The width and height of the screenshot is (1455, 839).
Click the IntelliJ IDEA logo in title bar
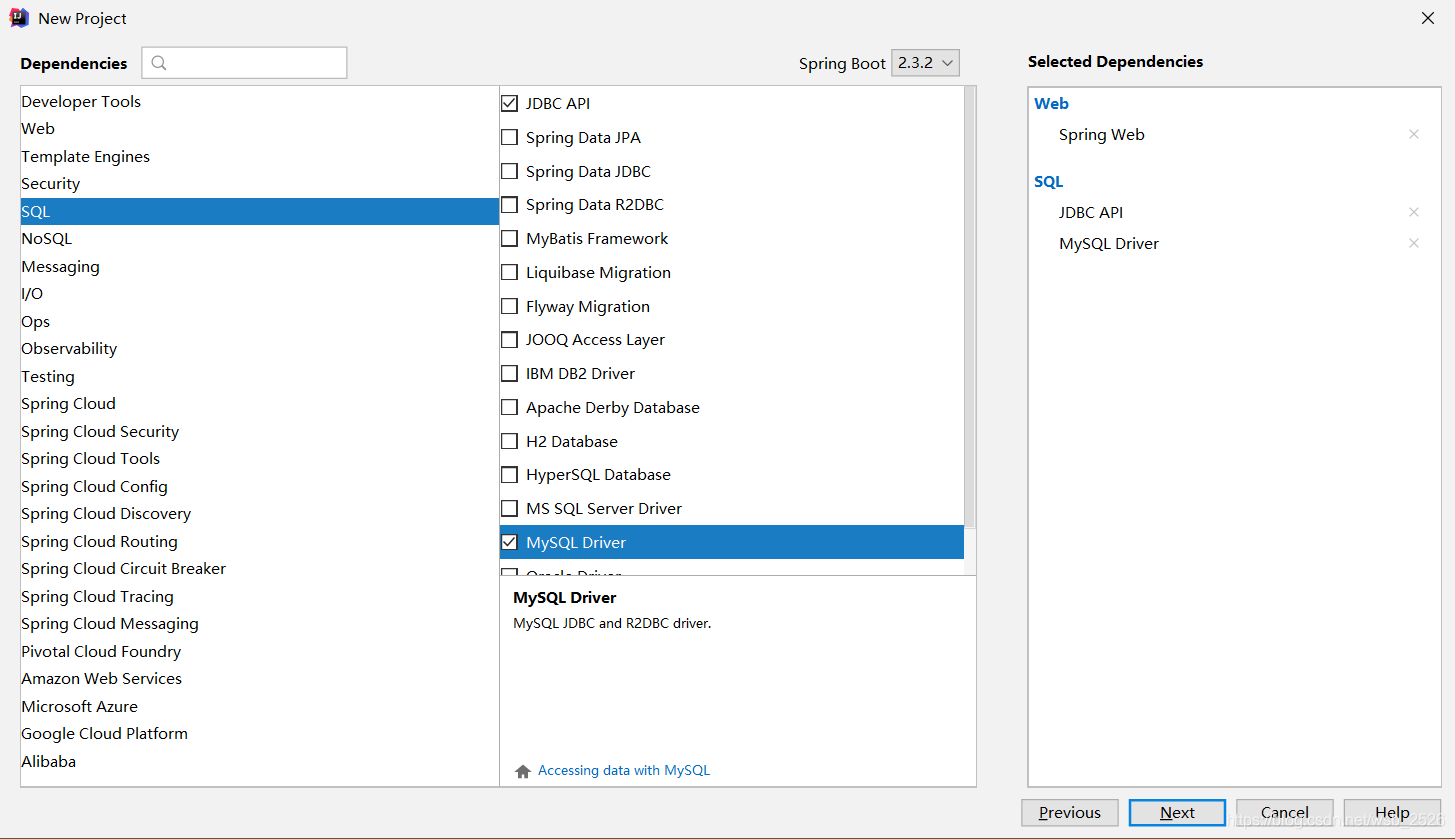point(19,18)
